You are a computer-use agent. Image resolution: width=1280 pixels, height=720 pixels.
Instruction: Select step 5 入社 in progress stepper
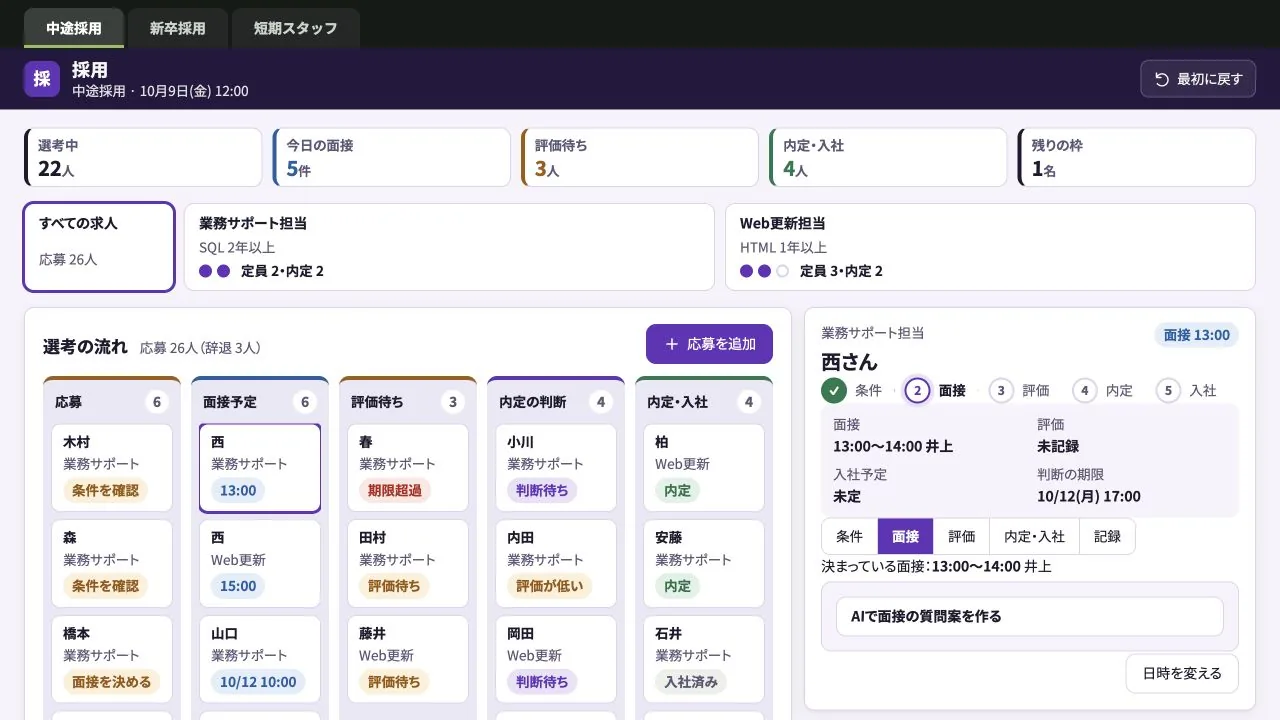(1186, 390)
